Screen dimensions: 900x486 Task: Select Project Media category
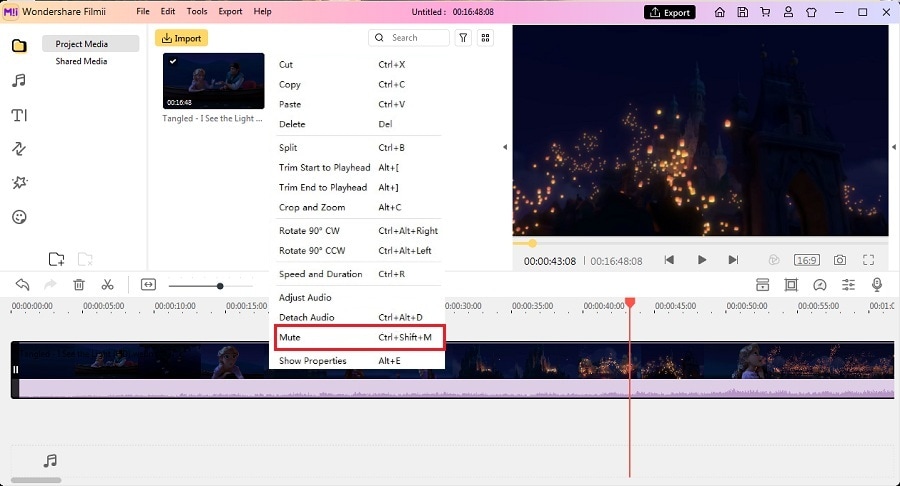coord(90,44)
